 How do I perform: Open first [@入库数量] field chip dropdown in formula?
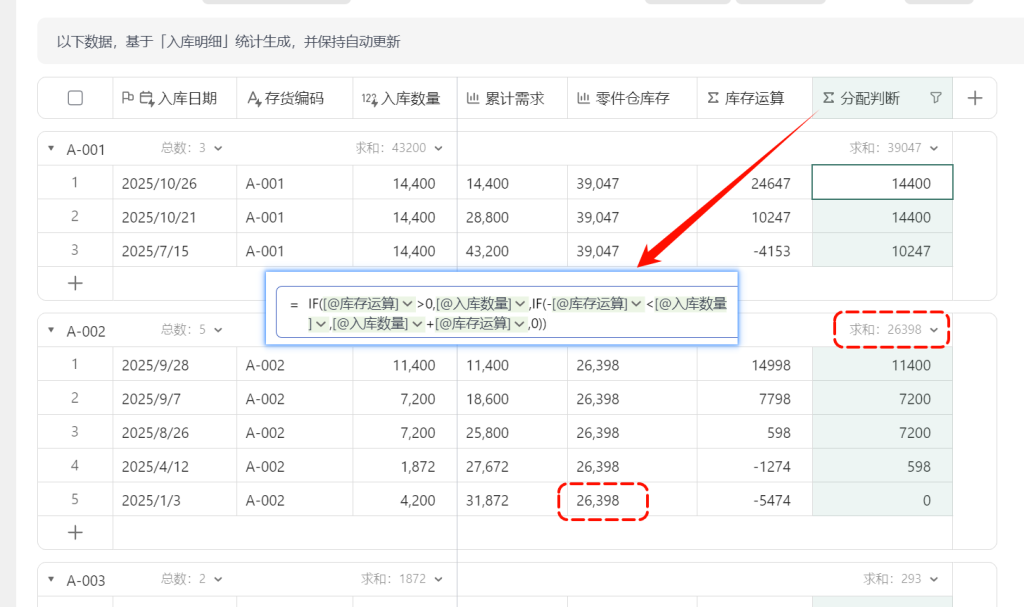click(520, 304)
